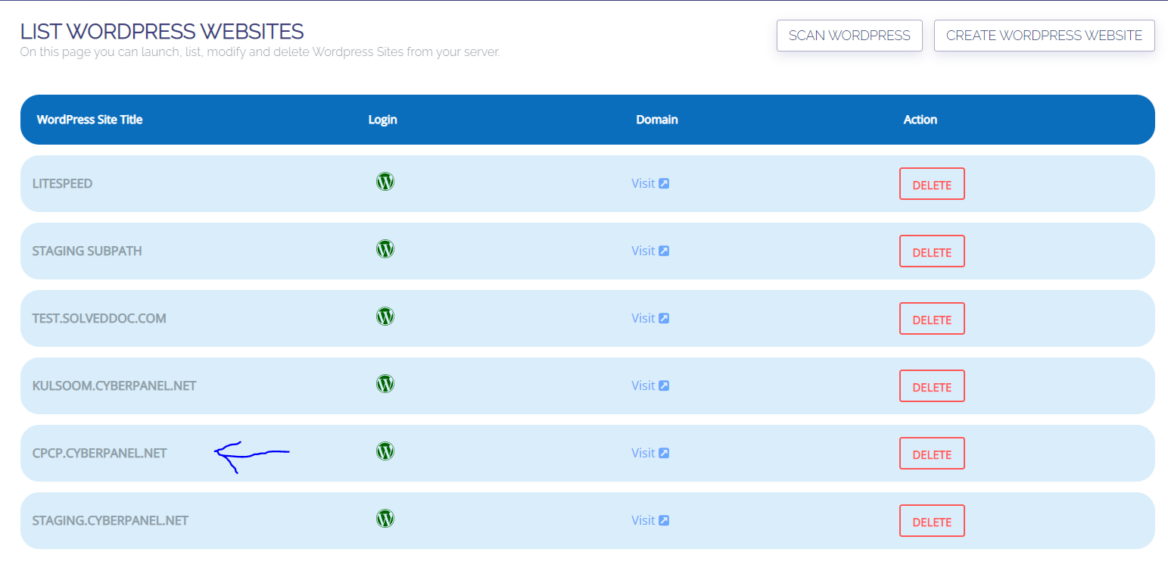
Task: Visit the TEST.SOLVEDDOC.COM domain
Action: click(649, 318)
